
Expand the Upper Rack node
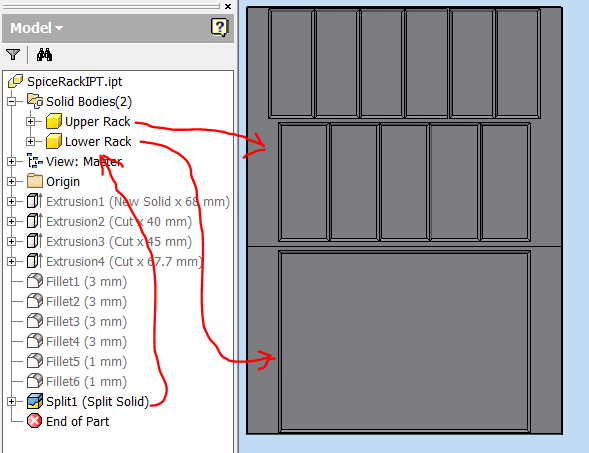pos(30,121)
